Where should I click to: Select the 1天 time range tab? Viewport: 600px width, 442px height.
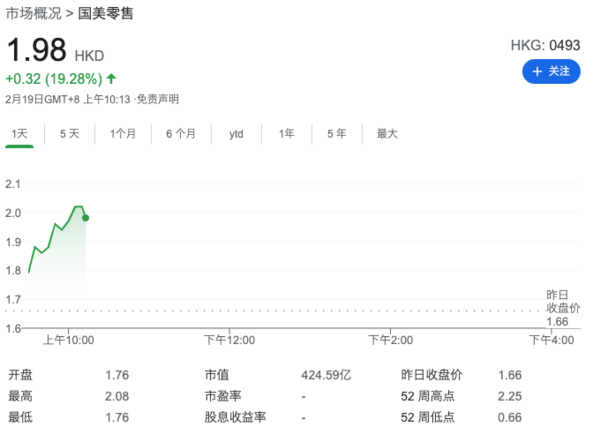[x=20, y=134]
